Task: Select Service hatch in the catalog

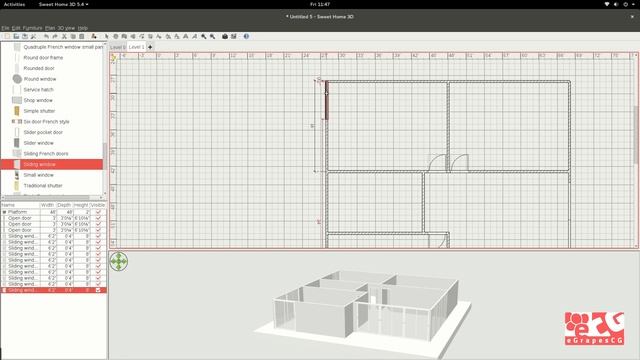Action: pos(38,89)
